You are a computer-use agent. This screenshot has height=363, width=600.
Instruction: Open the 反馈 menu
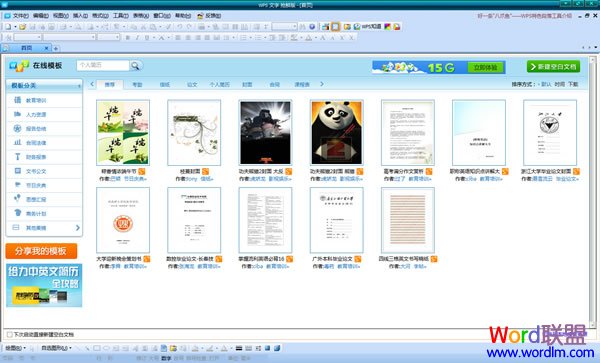[209, 16]
